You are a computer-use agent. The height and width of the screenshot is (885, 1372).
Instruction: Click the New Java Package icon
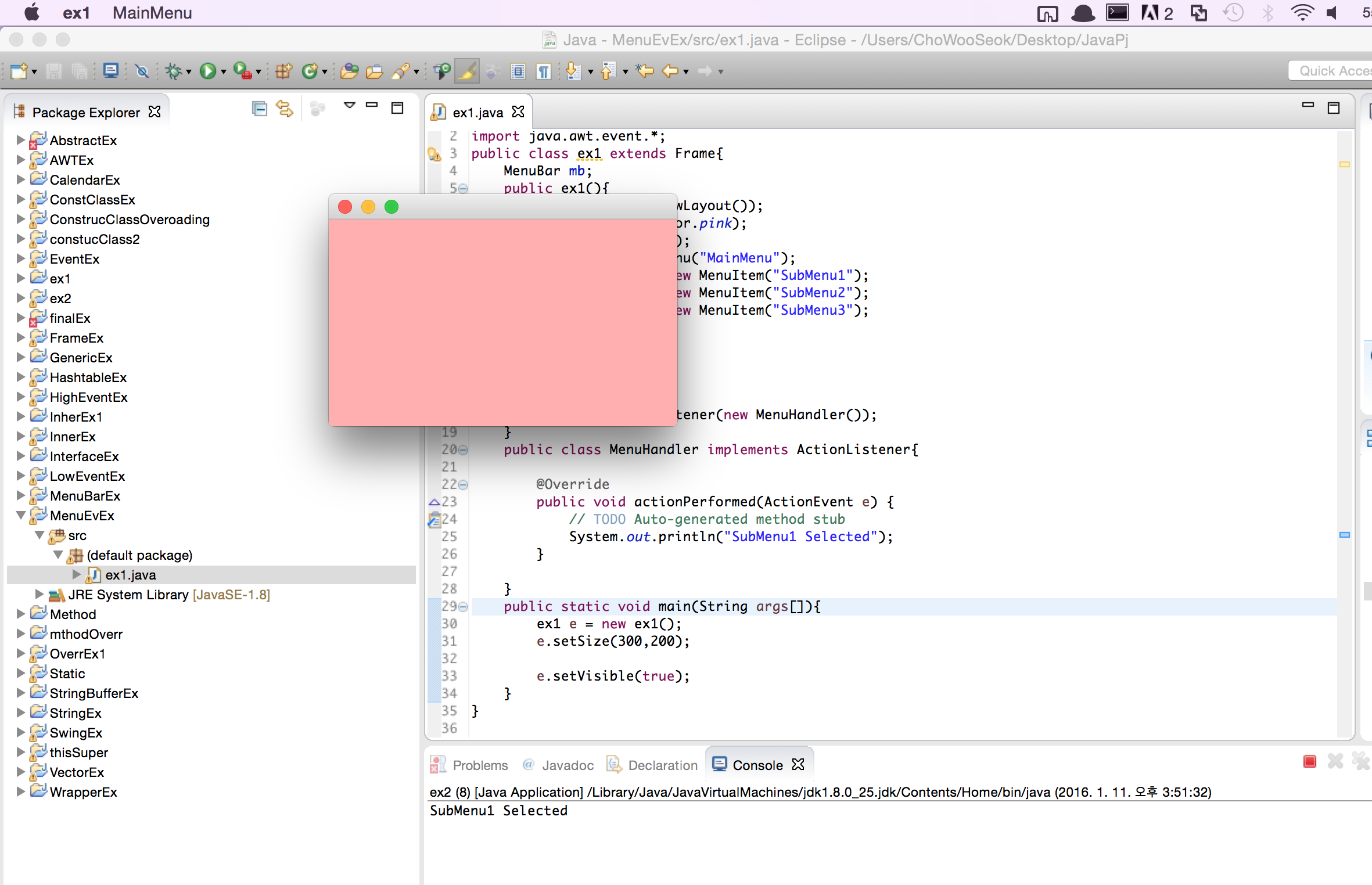pos(283,71)
